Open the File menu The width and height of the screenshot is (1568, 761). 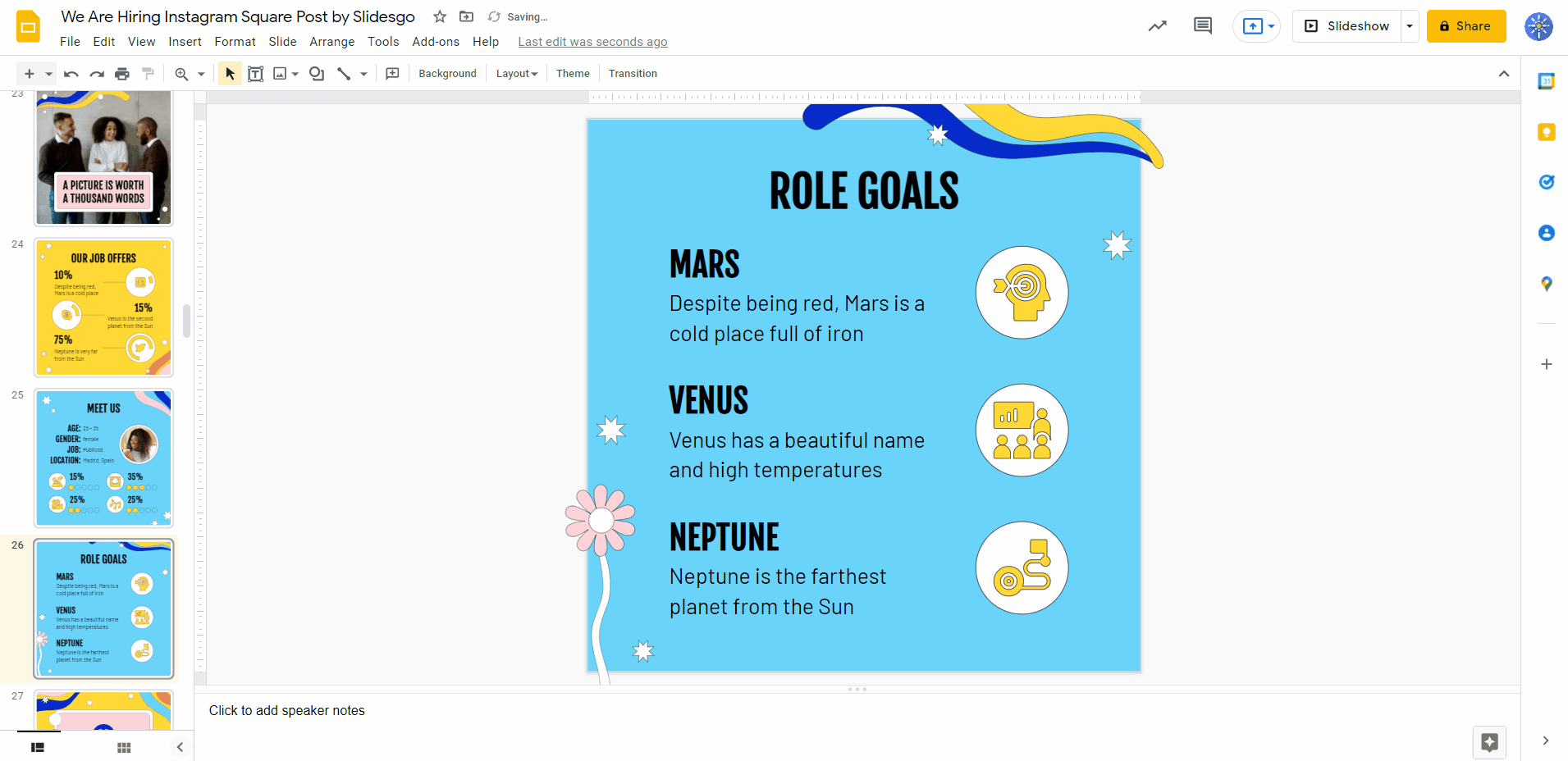click(70, 42)
